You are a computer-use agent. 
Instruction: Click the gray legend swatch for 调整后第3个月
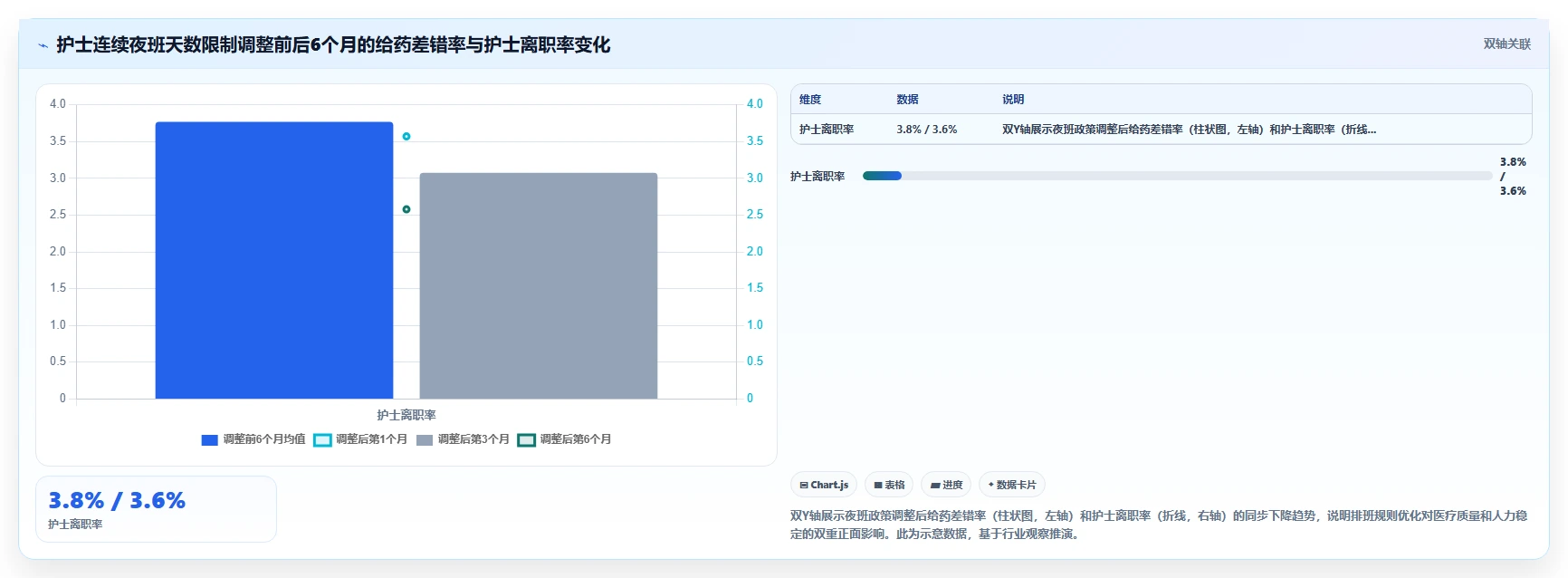point(425,440)
